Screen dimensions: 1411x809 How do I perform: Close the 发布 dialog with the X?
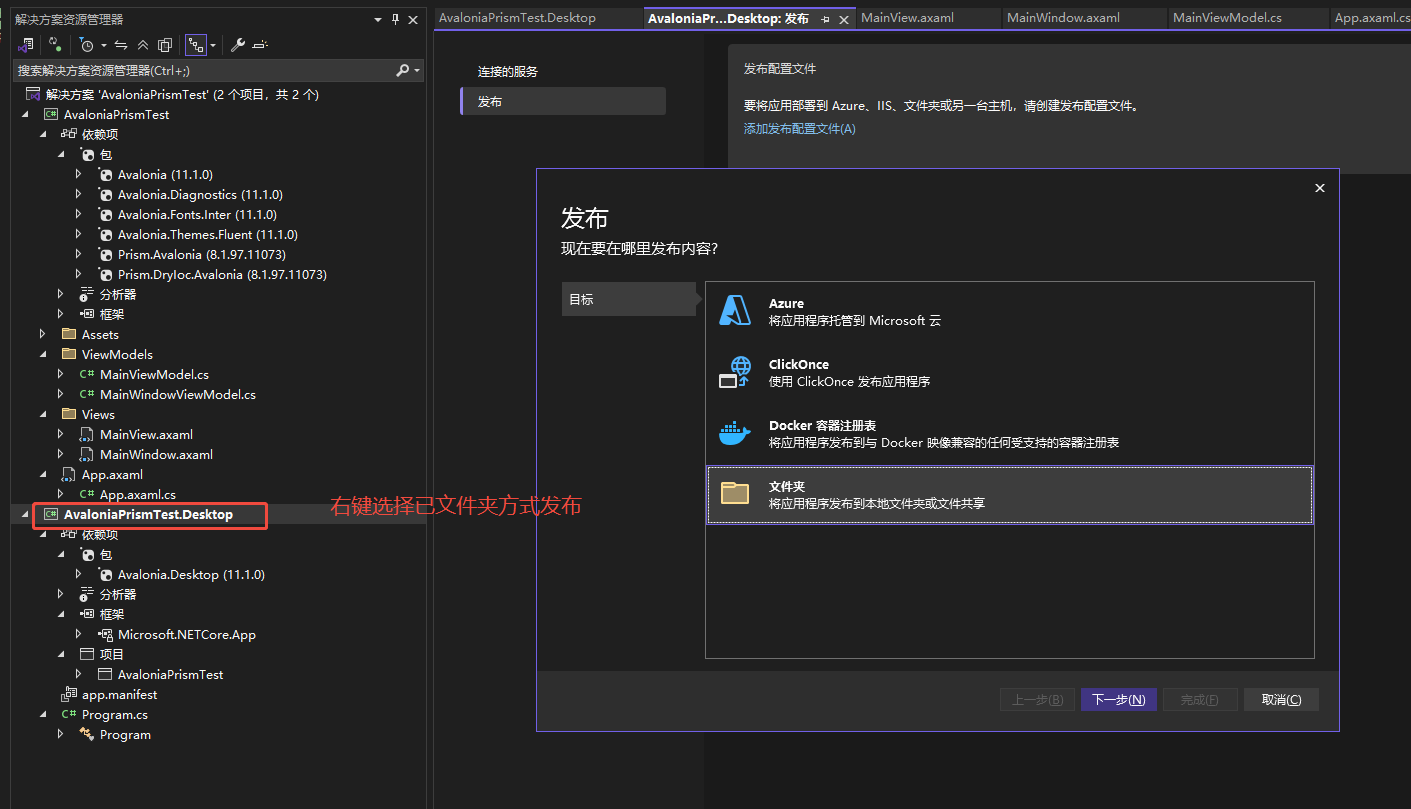(1320, 188)
